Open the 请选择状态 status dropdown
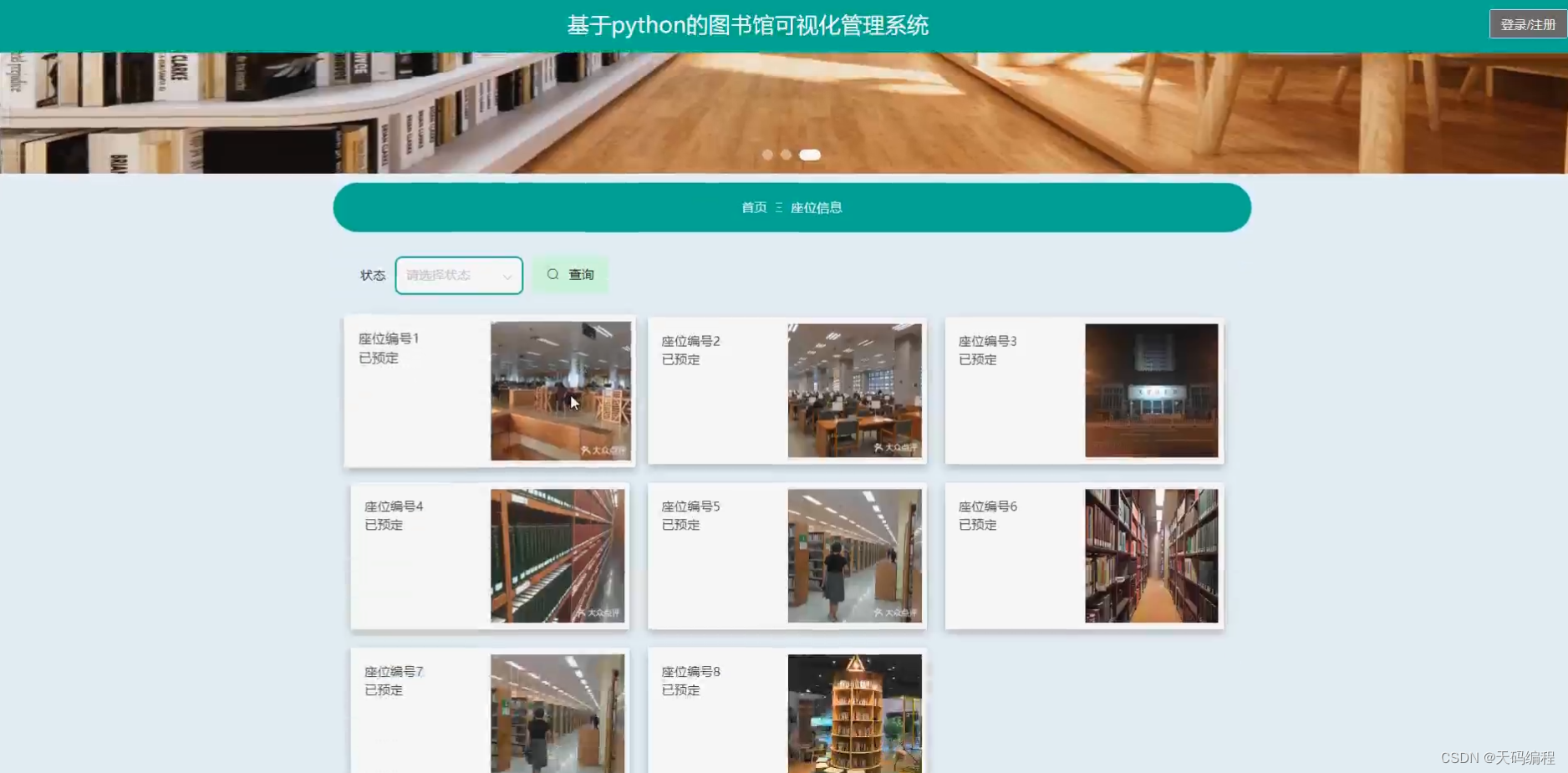The height and width of the screenshot is (773, 1568). point(459,275)
